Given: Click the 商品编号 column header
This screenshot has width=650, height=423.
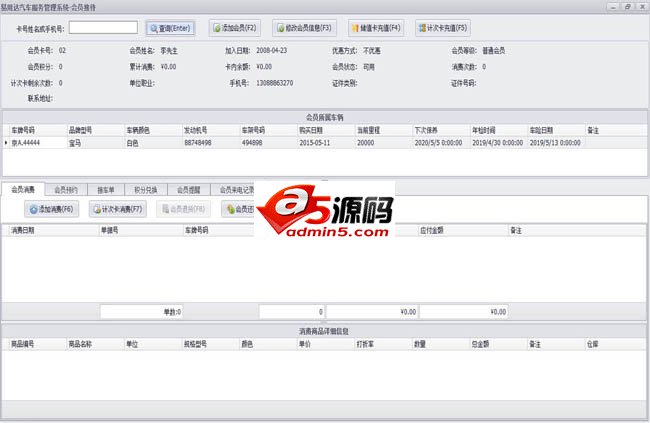Looking at the screenshot, I should point(38,344).
